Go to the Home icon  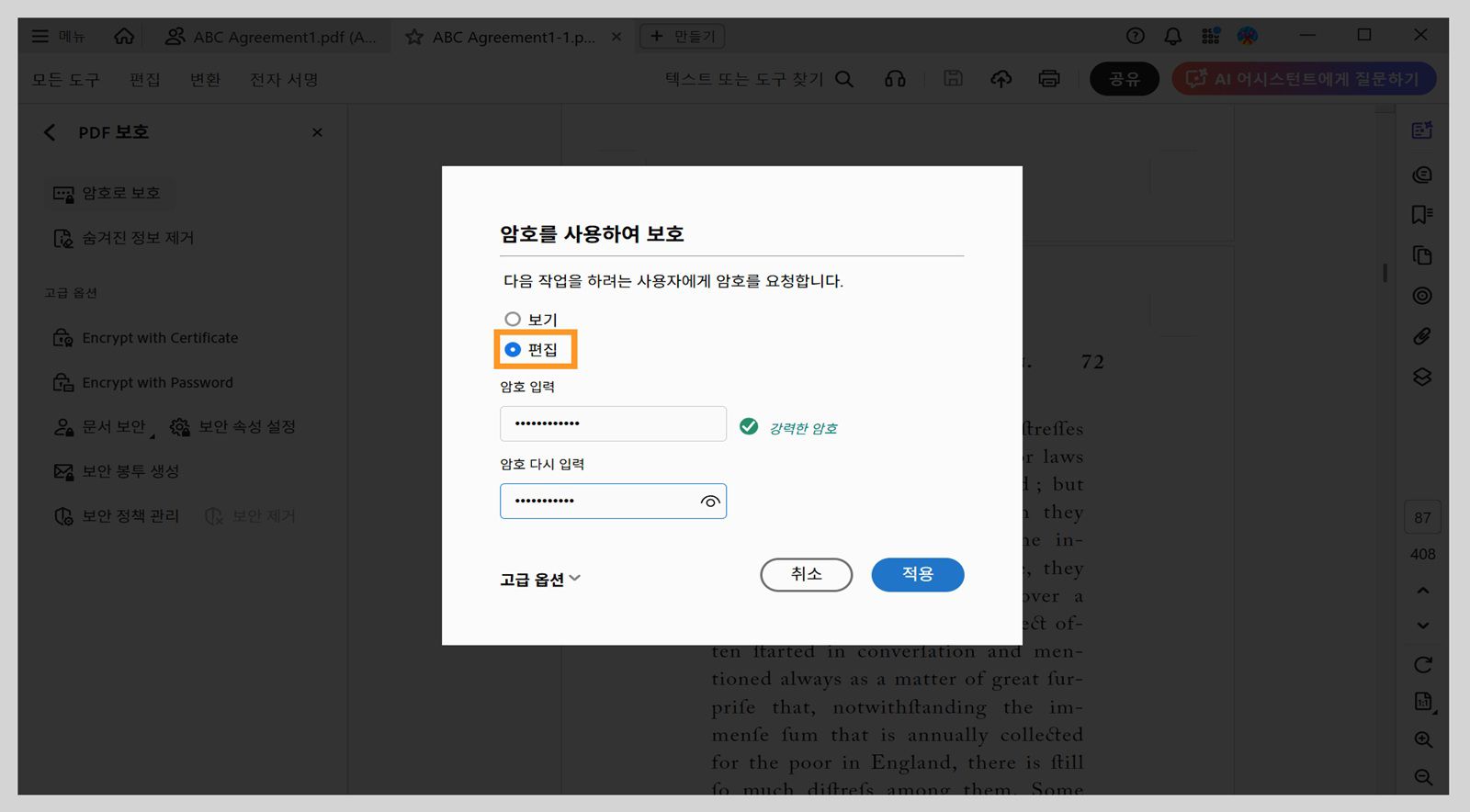(124, 36)
